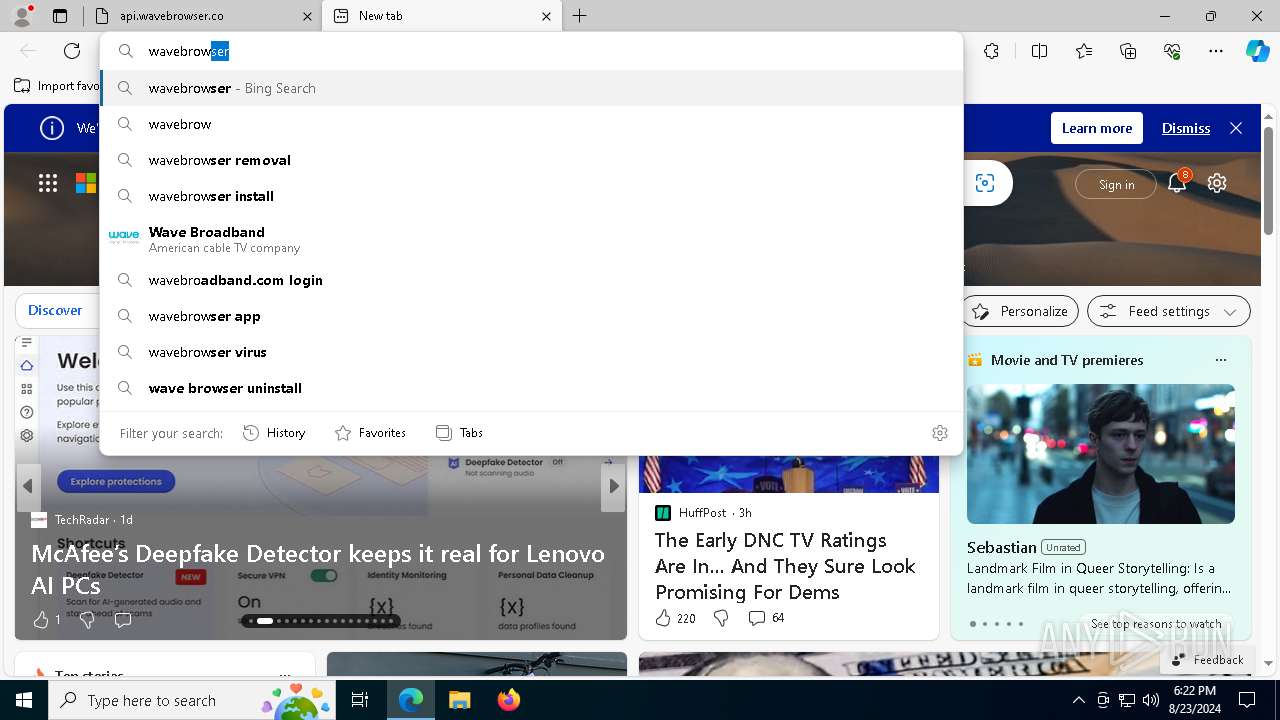
Task: Click the Learn more button
Action: pos(1097,128)
